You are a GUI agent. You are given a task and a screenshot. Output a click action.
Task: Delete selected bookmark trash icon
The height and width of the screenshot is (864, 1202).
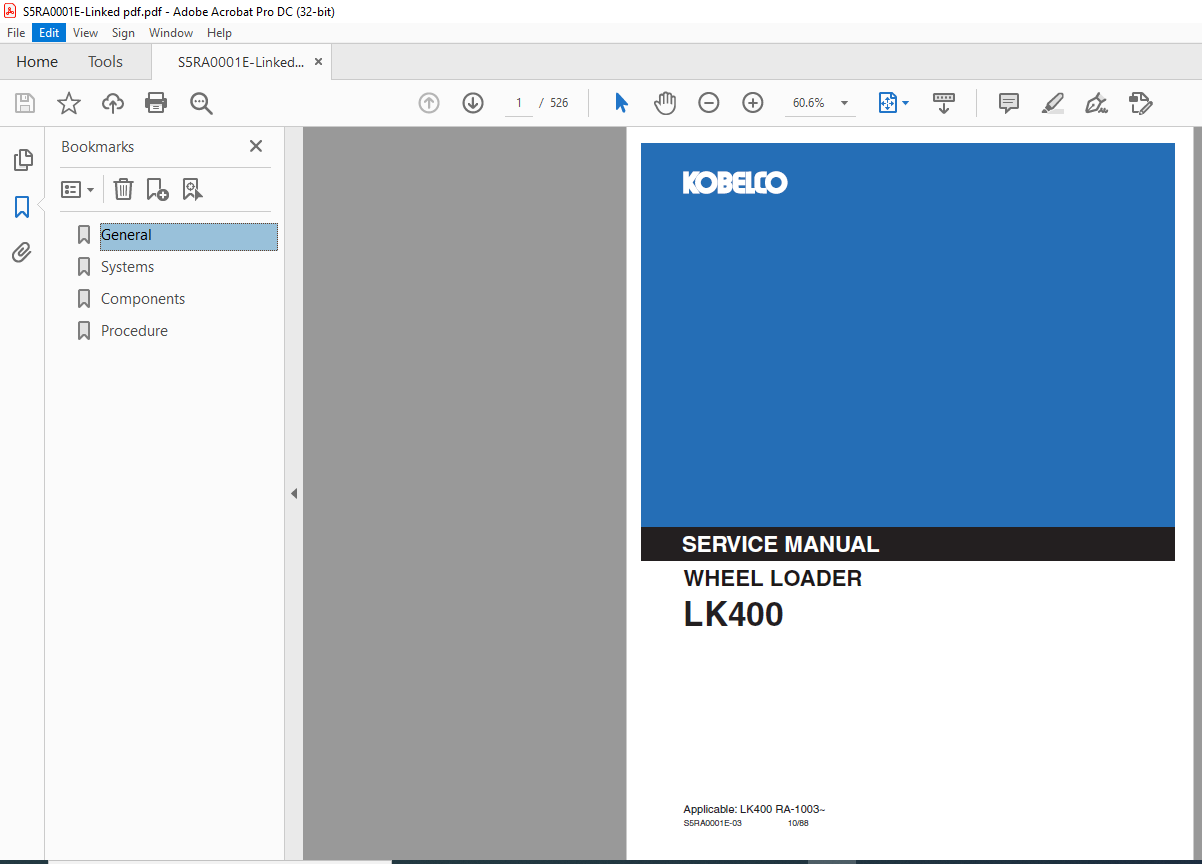click(123, 189)
